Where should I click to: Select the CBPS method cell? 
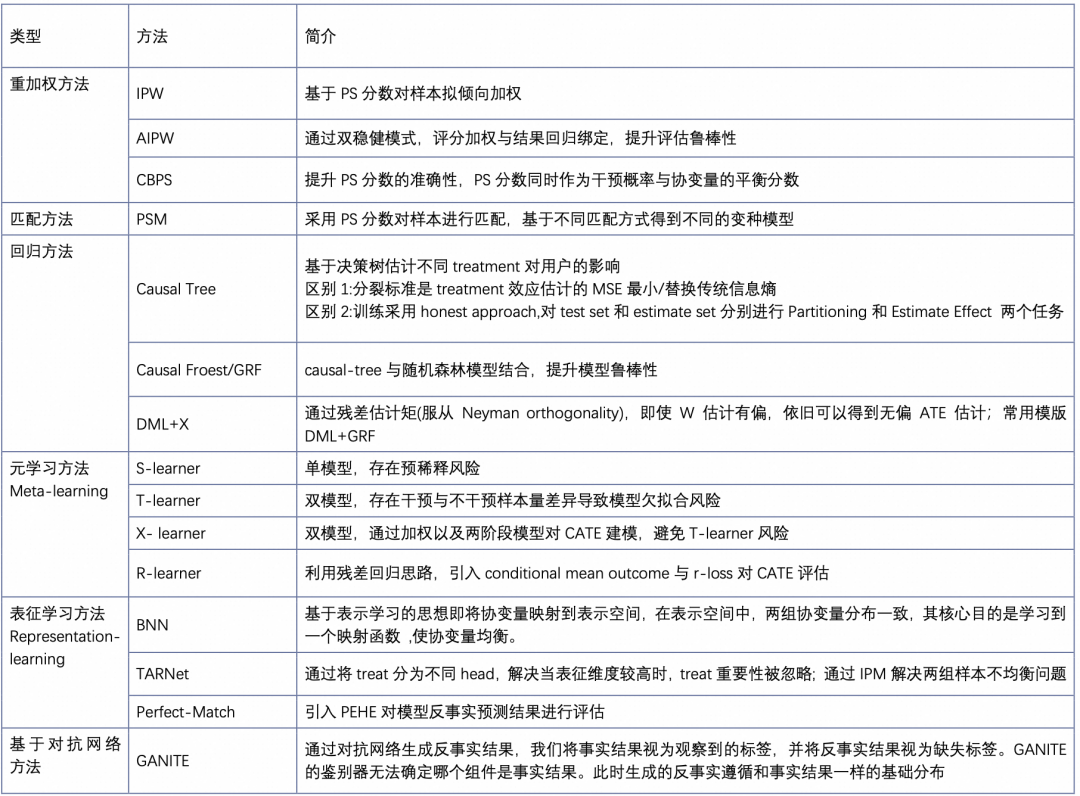pyautogui.click(x=154, y=180)
